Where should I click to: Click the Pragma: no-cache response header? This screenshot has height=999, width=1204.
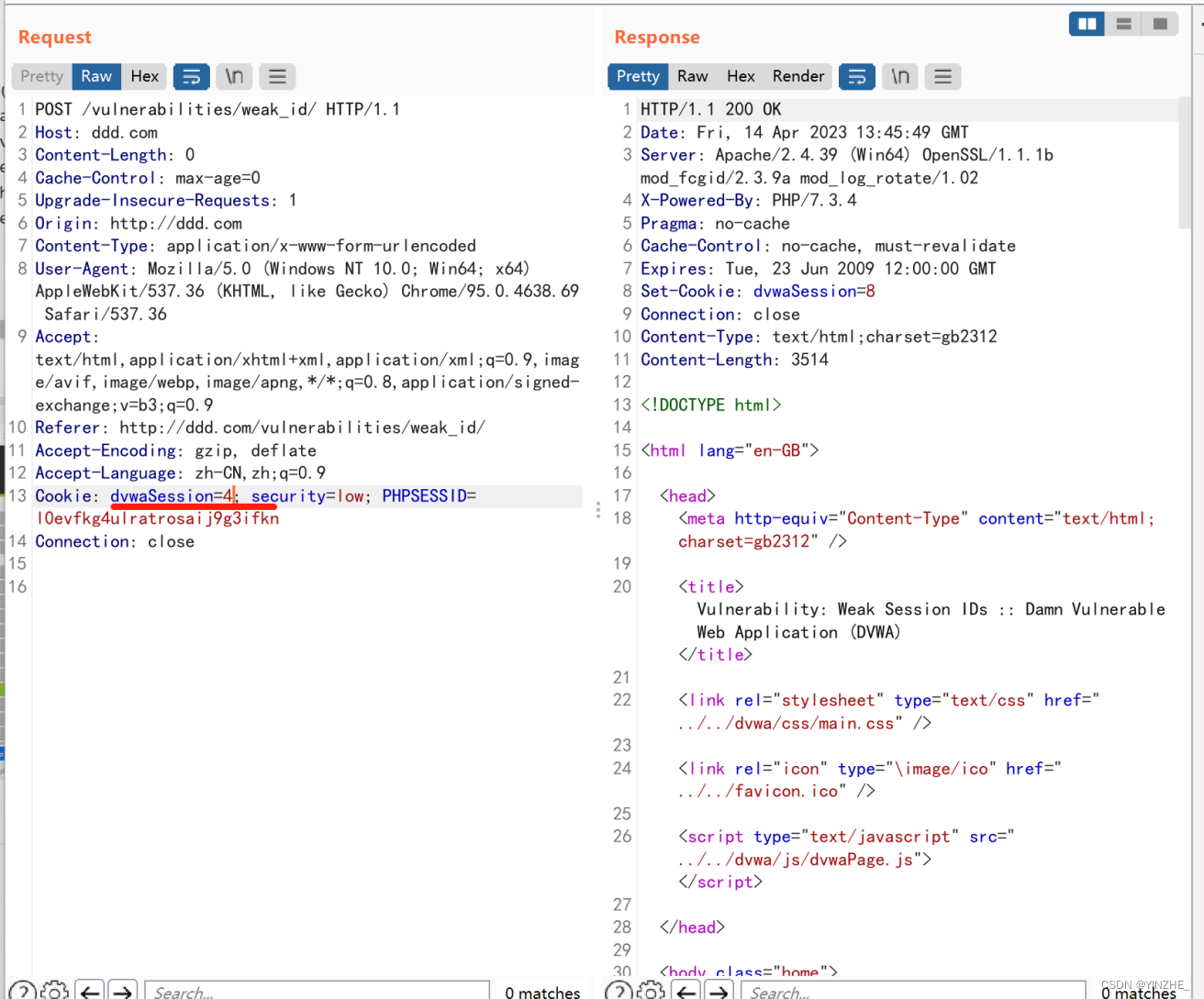click(x=715, y=223)
